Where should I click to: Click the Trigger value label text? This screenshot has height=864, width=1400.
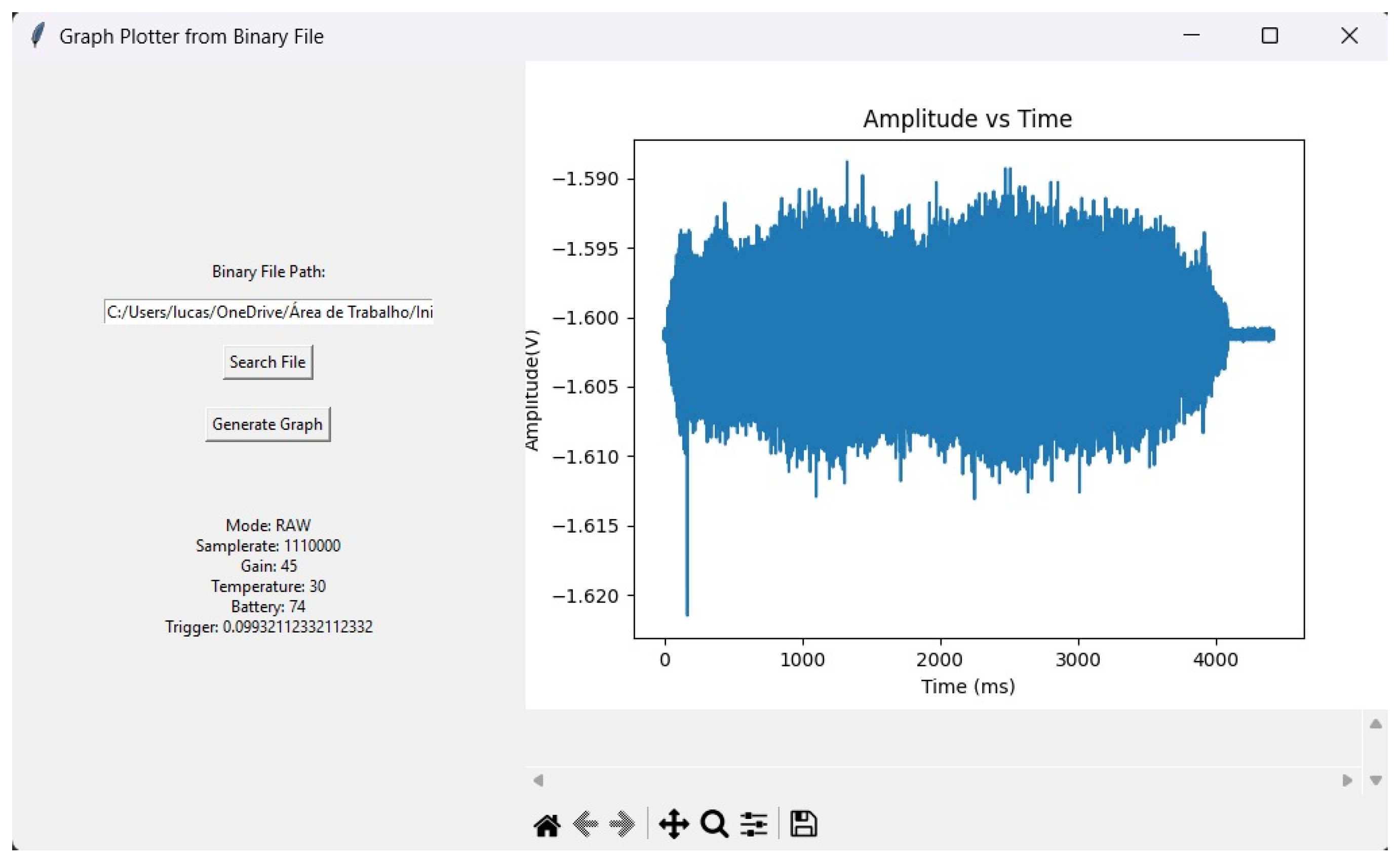pyautogui.click(x=268, y=627)
